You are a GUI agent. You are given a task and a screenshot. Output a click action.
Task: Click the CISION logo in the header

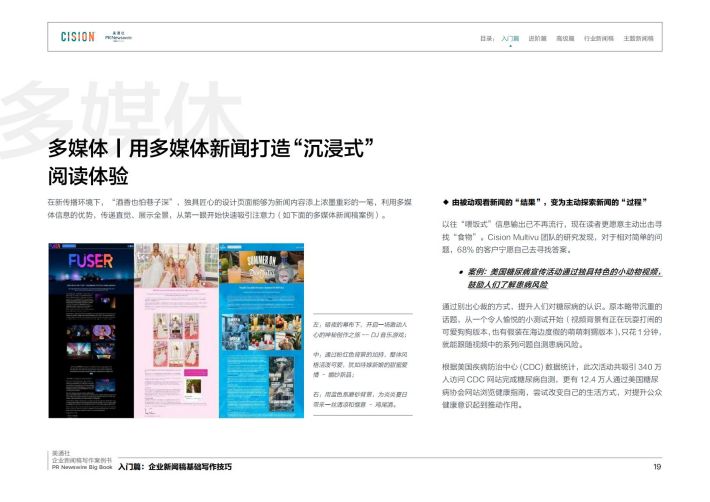[77, 37]
